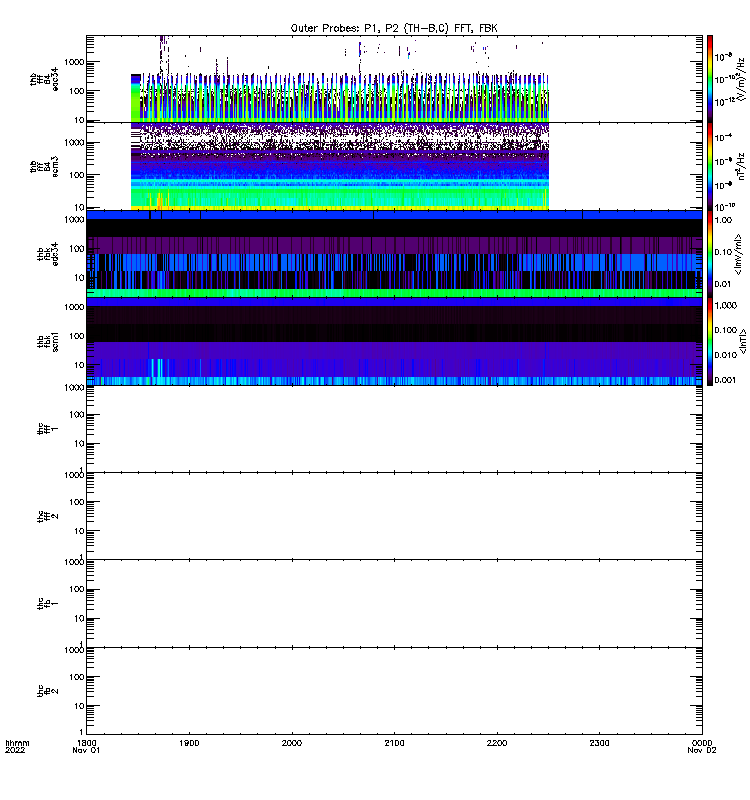Click the "thc fb 2" axis label
The image size is (750, 800).
click(48, 691)
